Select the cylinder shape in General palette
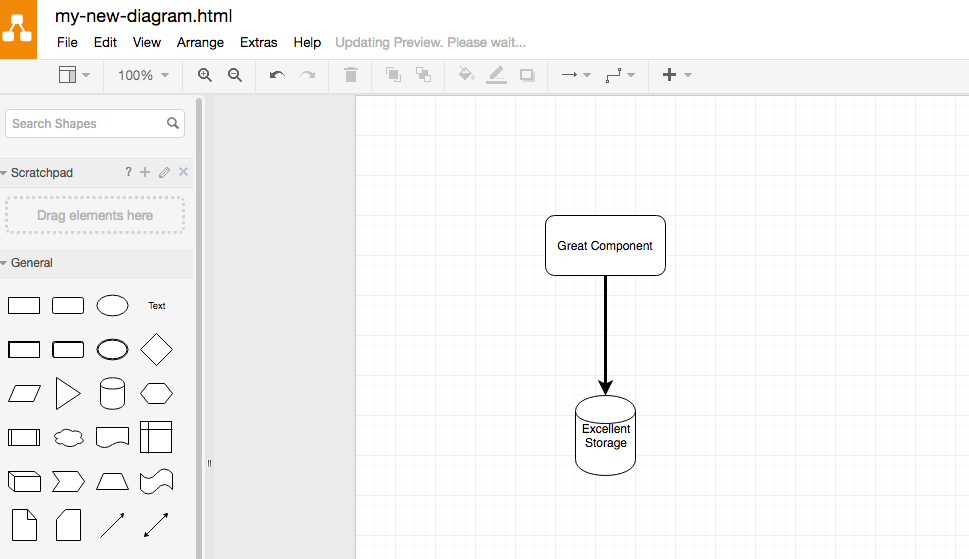The image size is (969, 559). tap(112, 393)
